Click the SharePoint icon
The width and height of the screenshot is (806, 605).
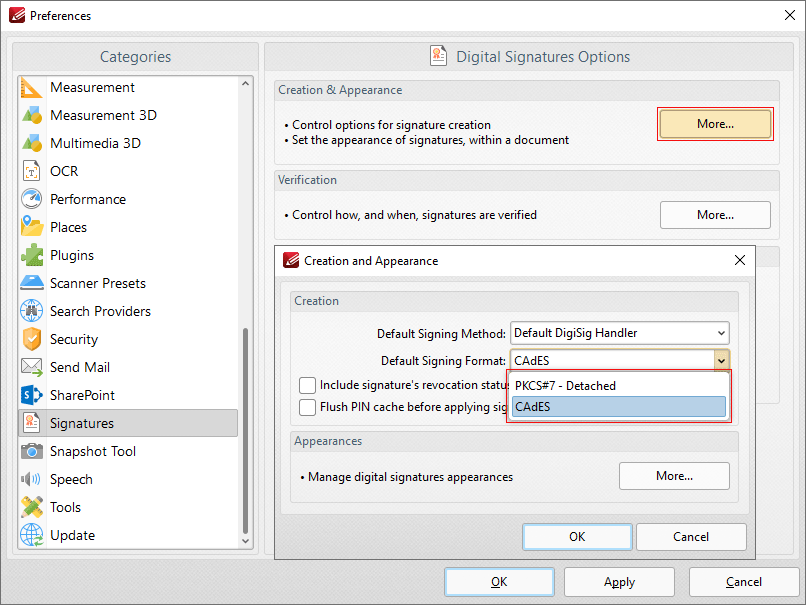[x=31, y=395]
